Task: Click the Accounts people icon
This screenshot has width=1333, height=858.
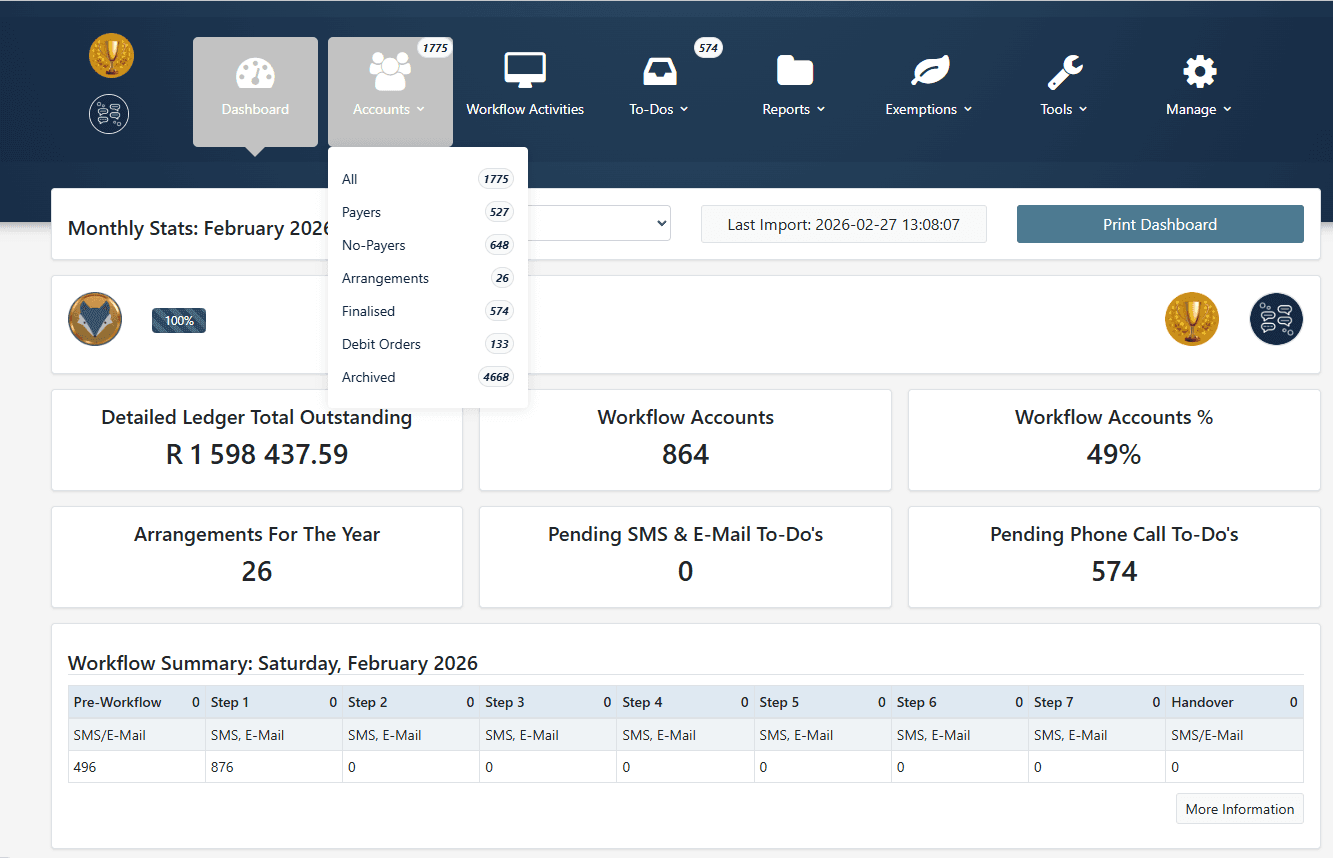Action: [390, 72]
